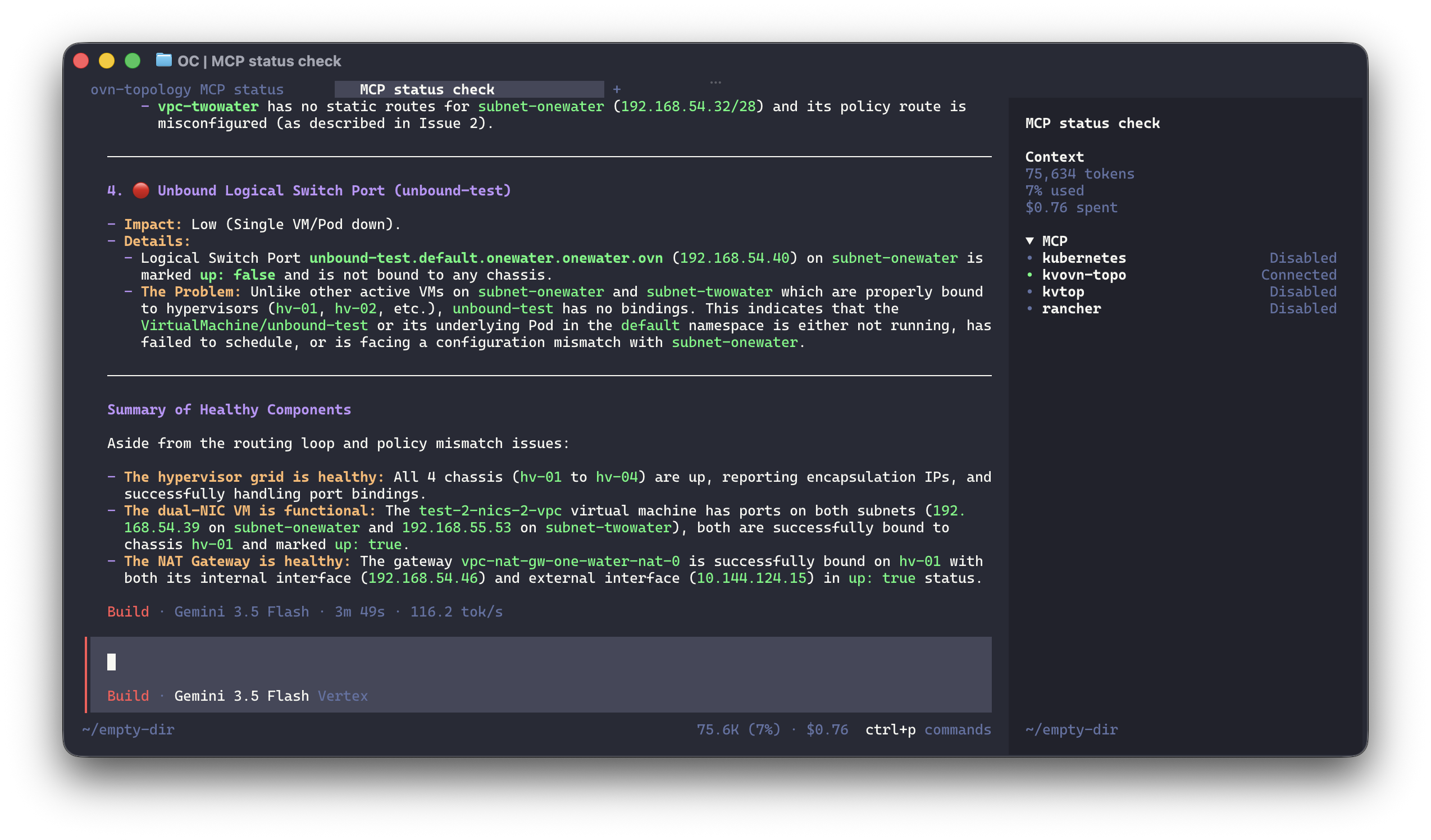The image size is (1431, 840).
Task: Click Disabled status next to kubernetes
Action: (1302, 258)
